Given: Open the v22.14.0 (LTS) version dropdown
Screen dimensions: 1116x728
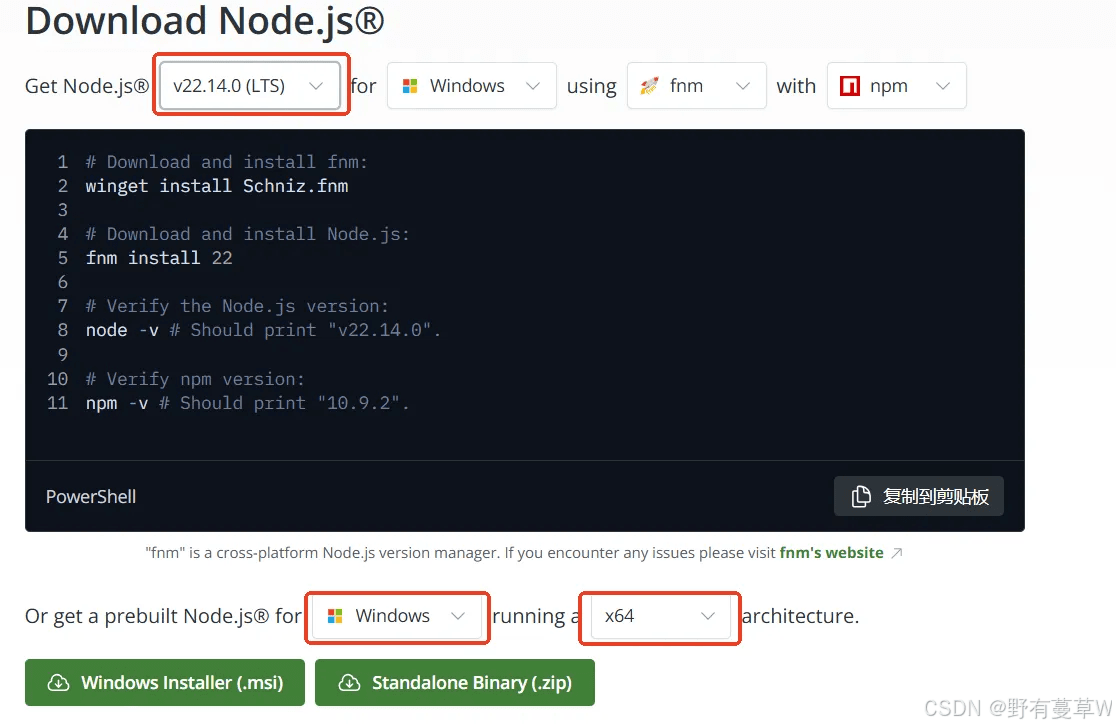Looking at the screenshot, I should point(249,85).
